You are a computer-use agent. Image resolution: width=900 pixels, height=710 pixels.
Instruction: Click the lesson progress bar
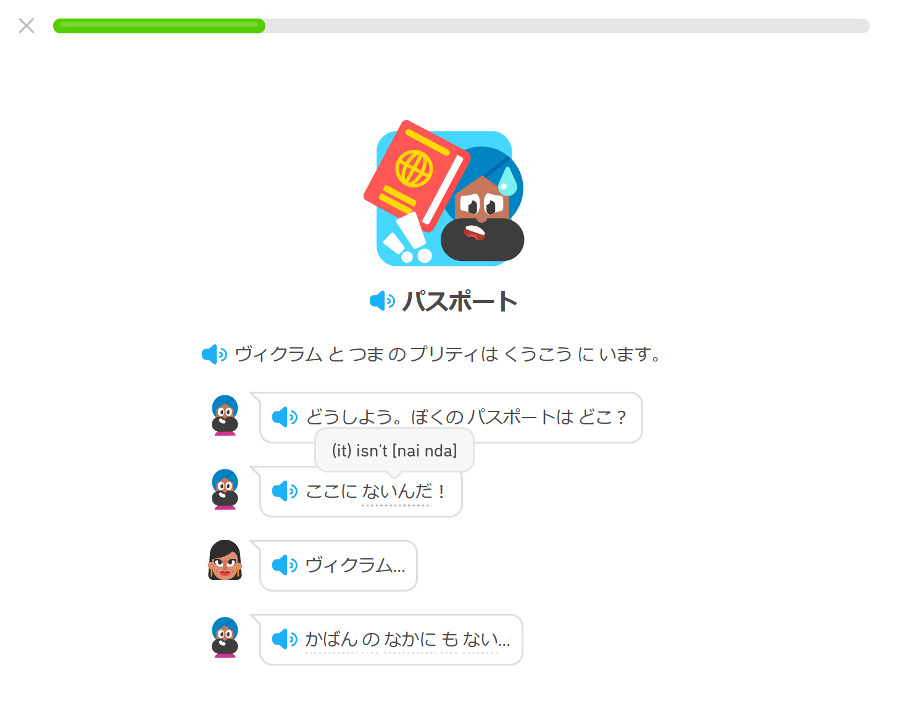(x=461, y=26)
